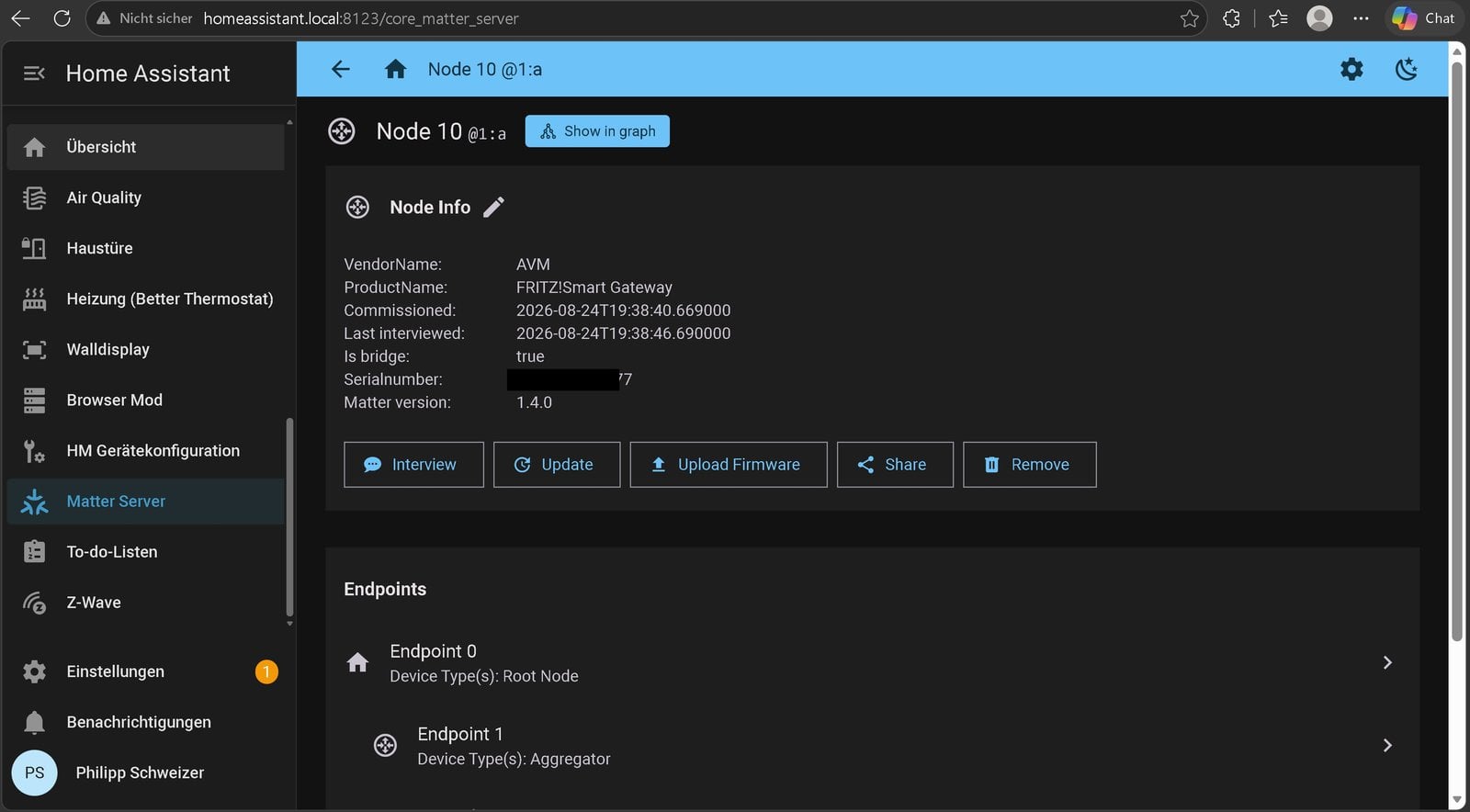Image resolution: width=1470 pixels, height=812 pixels.
Task: Click the To-do-Listen clipboard icon
Action: click(x=34, y=552)
